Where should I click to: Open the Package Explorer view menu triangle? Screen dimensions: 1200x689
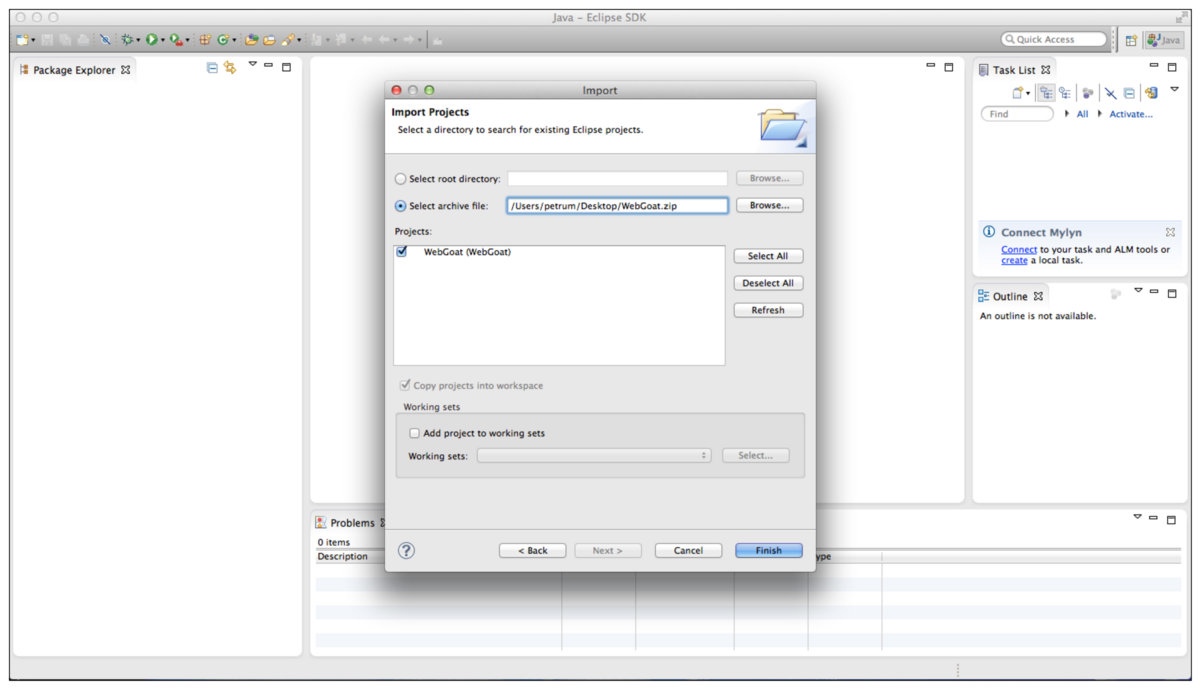pos(253,66)
